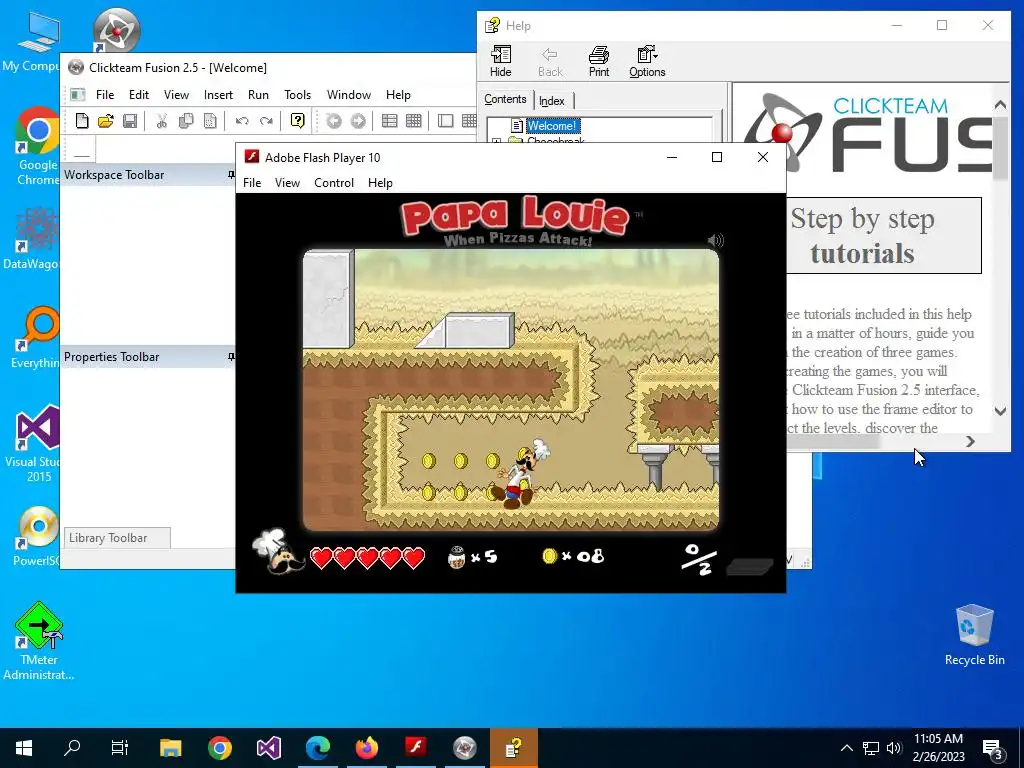Open Help menu in Adobe Flash Player
The width and height of the screenshot is (1024, 768).
380,183
